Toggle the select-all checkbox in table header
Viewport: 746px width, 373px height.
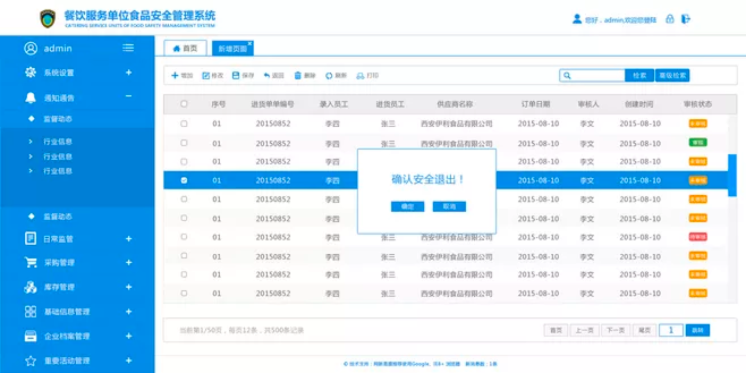[184, 104]
